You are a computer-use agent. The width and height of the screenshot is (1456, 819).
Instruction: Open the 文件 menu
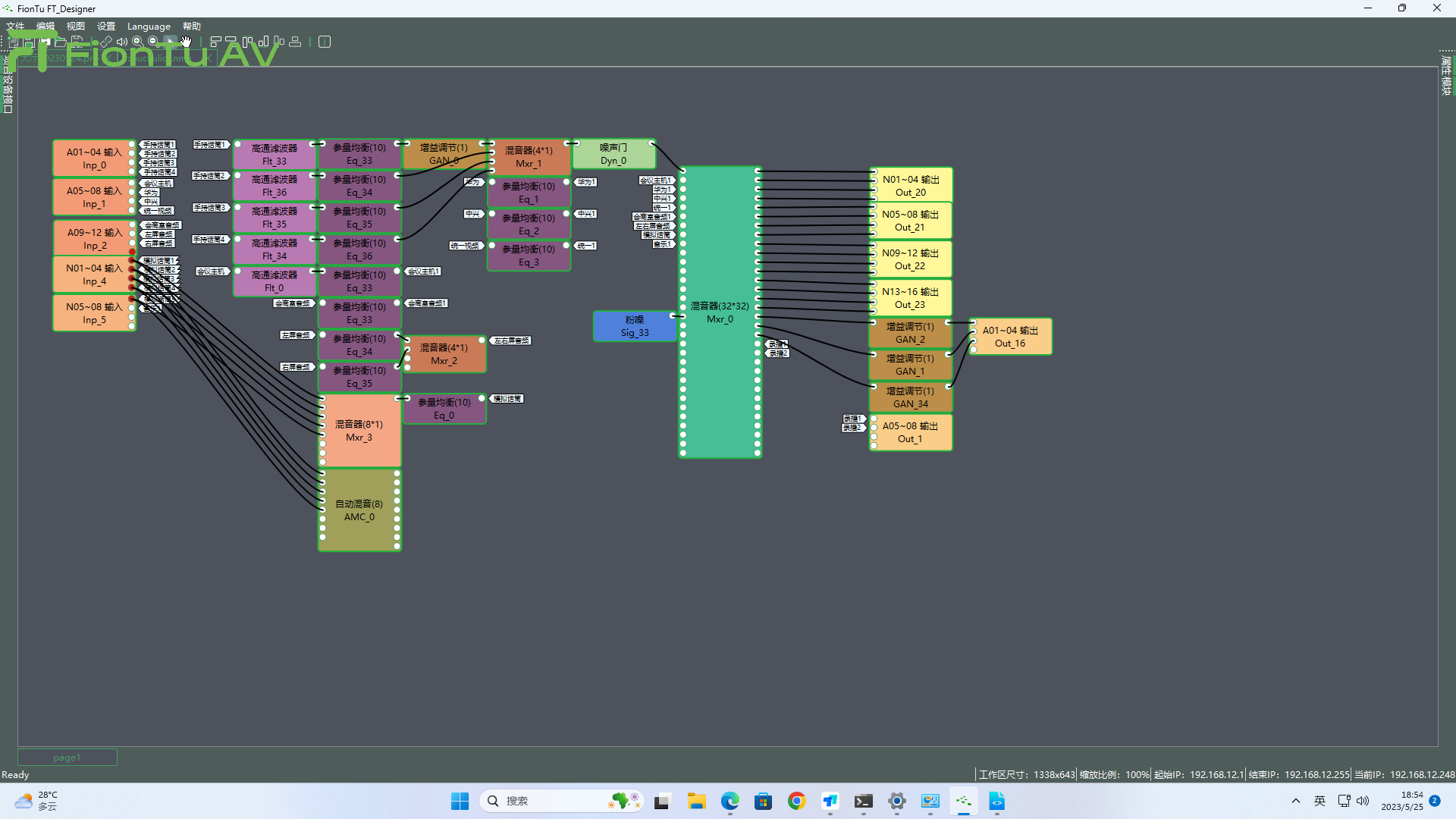pos(15,26)
